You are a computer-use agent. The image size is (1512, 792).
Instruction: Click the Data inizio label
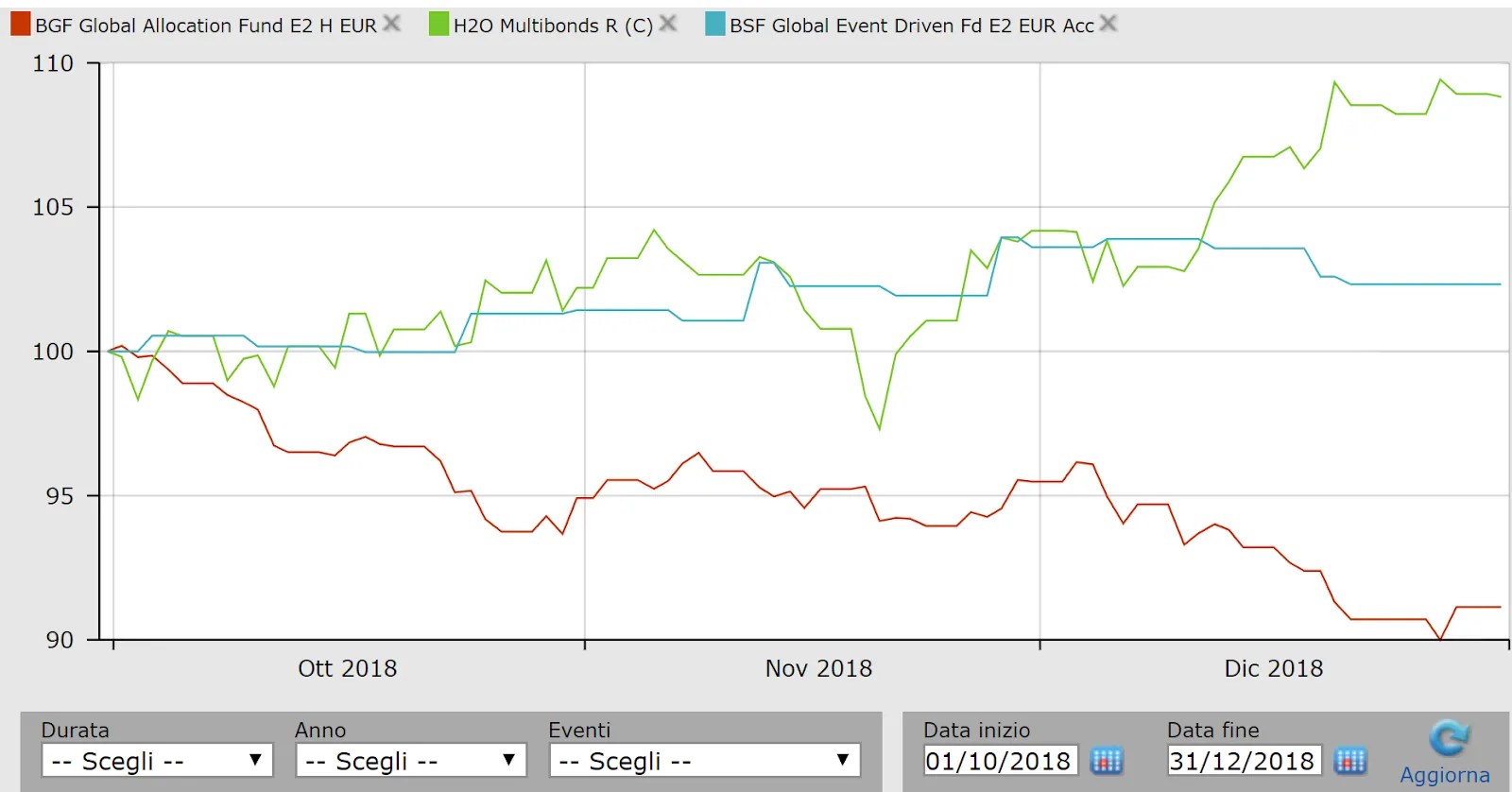point(977,730)
